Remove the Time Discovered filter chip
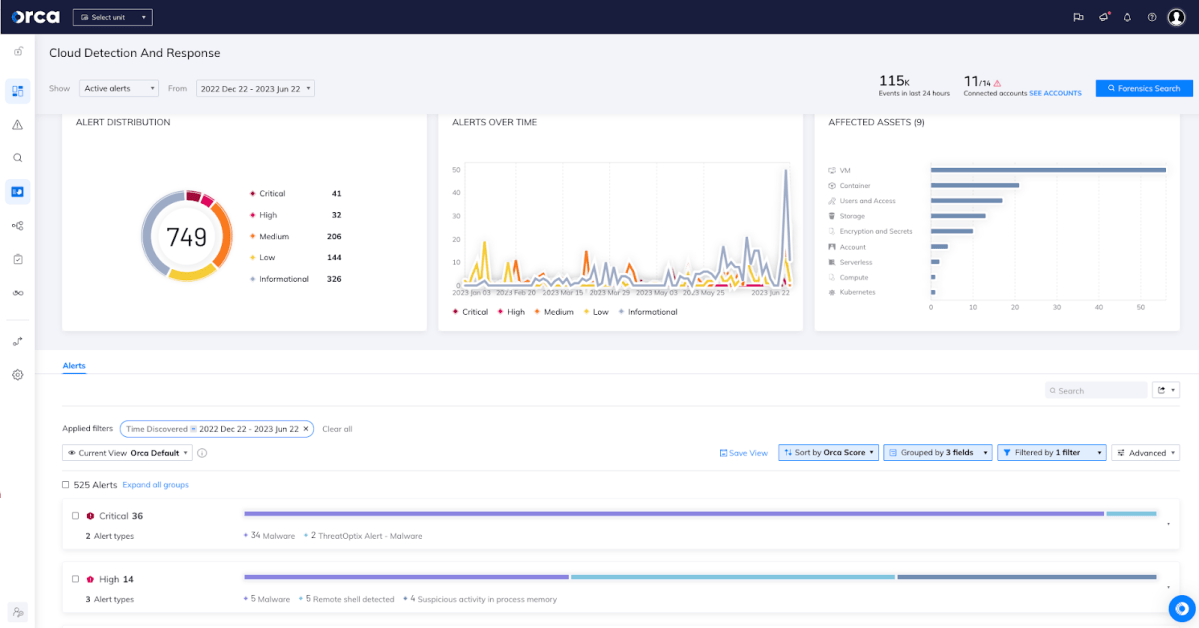 click(x=306, y=429)
